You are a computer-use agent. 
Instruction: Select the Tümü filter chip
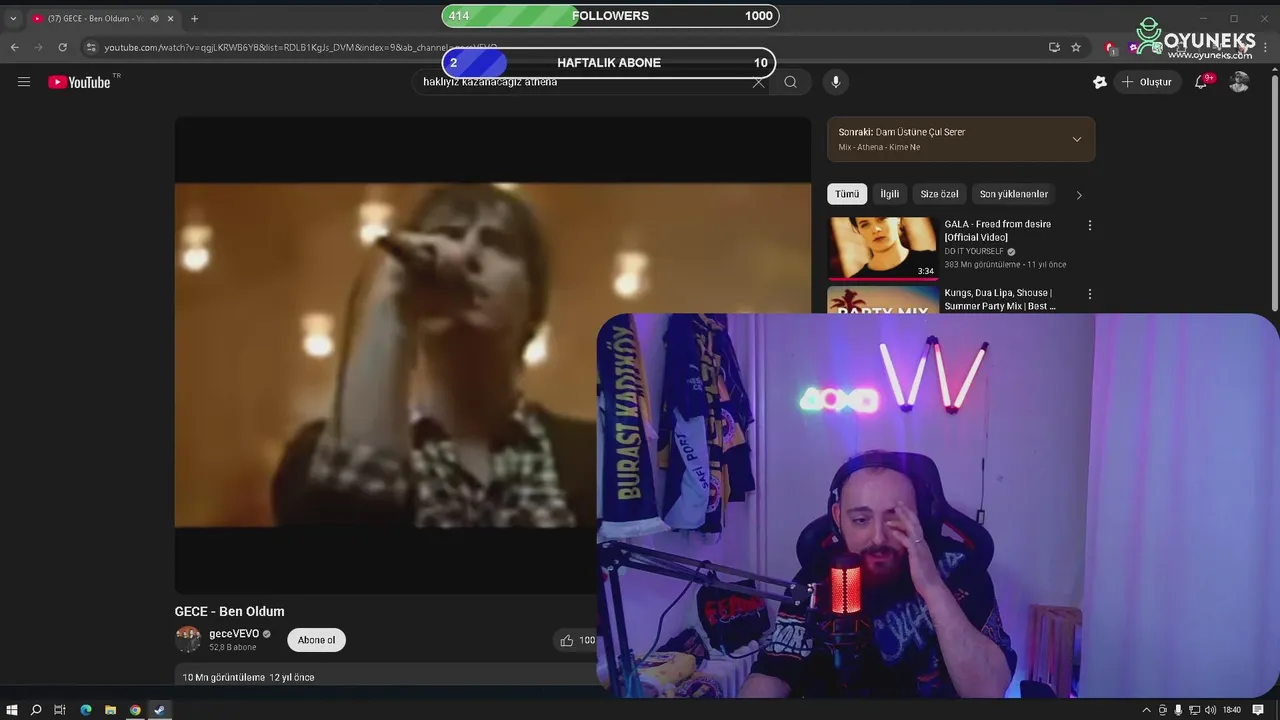tap(847, 194)
